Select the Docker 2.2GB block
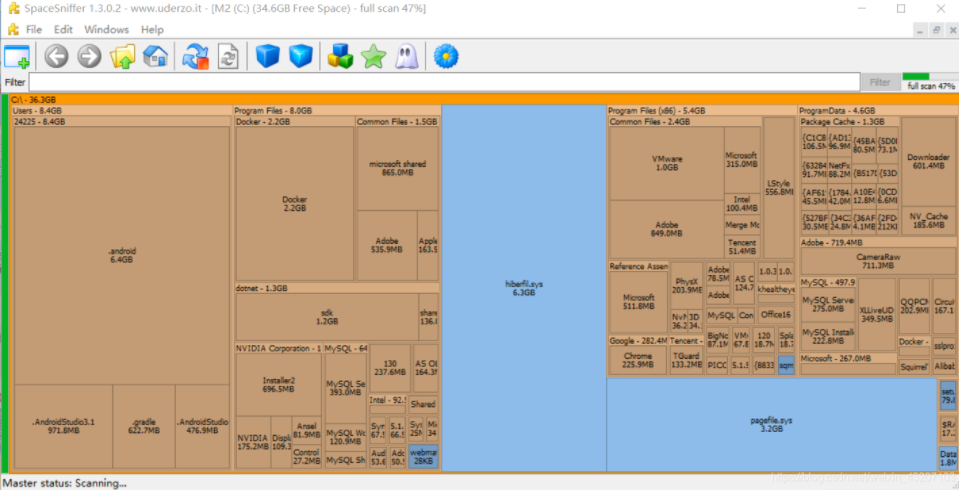This screenshot has height=490, width=959. [295, 204]
